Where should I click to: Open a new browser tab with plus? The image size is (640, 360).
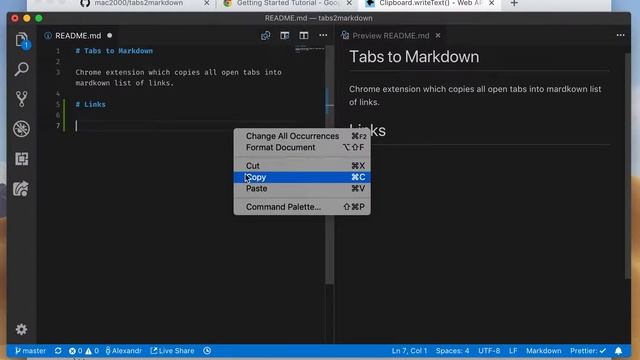coord(514,3)
